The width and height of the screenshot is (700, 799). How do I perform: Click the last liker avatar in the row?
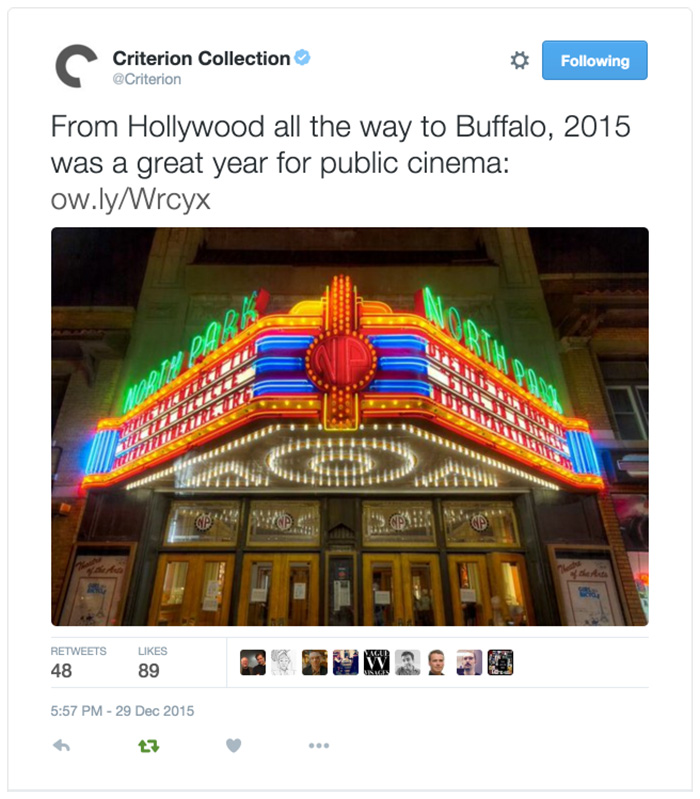500,662
